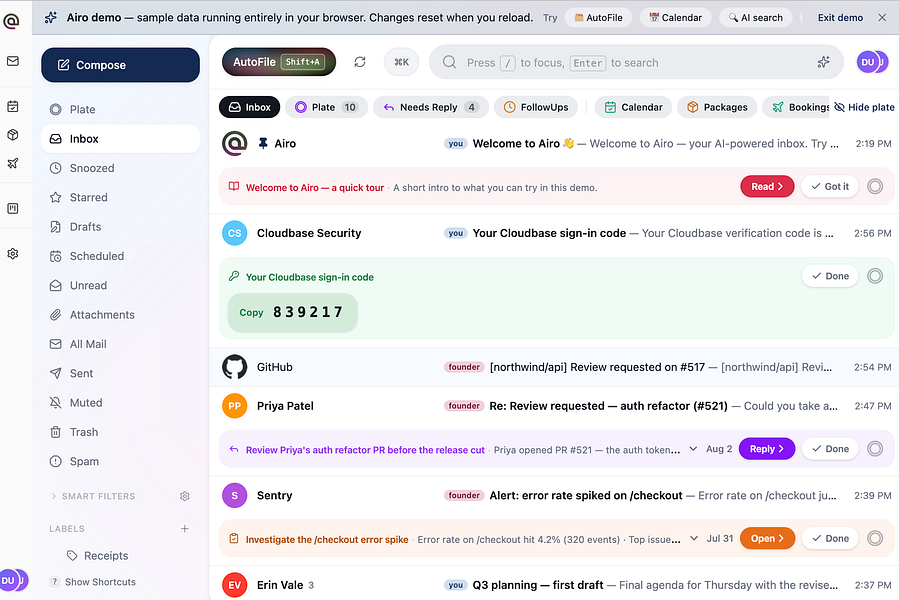Click the refresh icon next to AutoFile
This screenshot has width=899, height=600.
click(x=360, y=62)
